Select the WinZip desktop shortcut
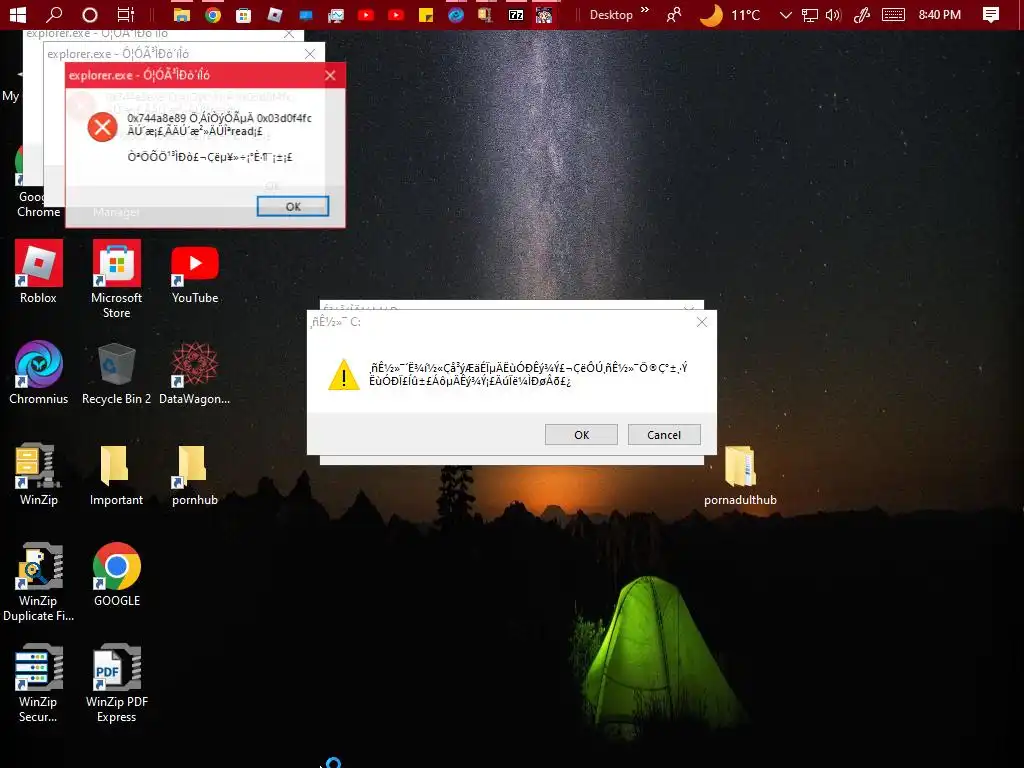Screen dimensions: 1024x768 39,474
